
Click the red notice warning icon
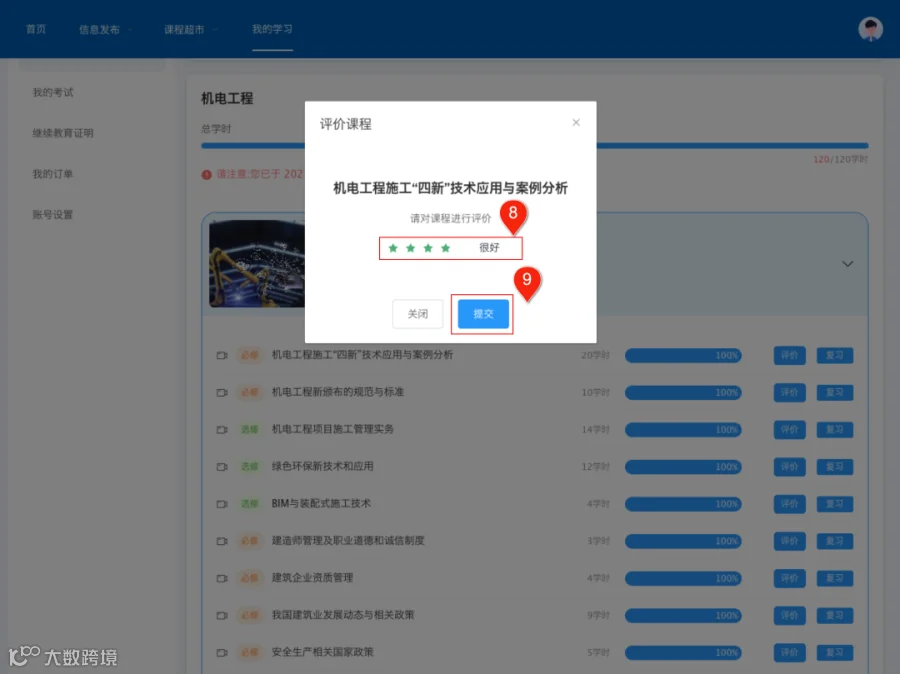click(x=207, y=175)
